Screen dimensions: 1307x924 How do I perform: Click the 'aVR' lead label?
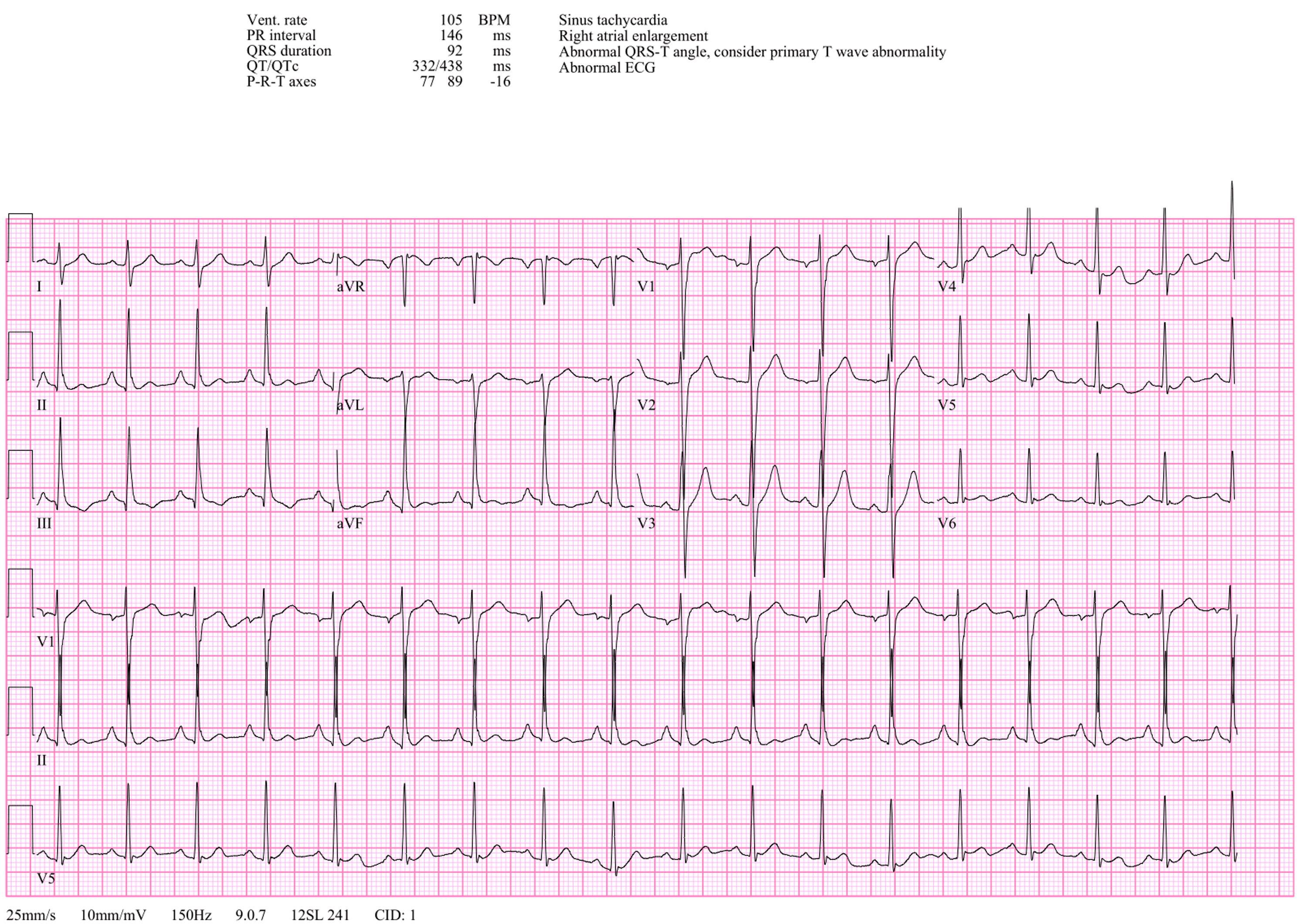click(x=351, y=286)
